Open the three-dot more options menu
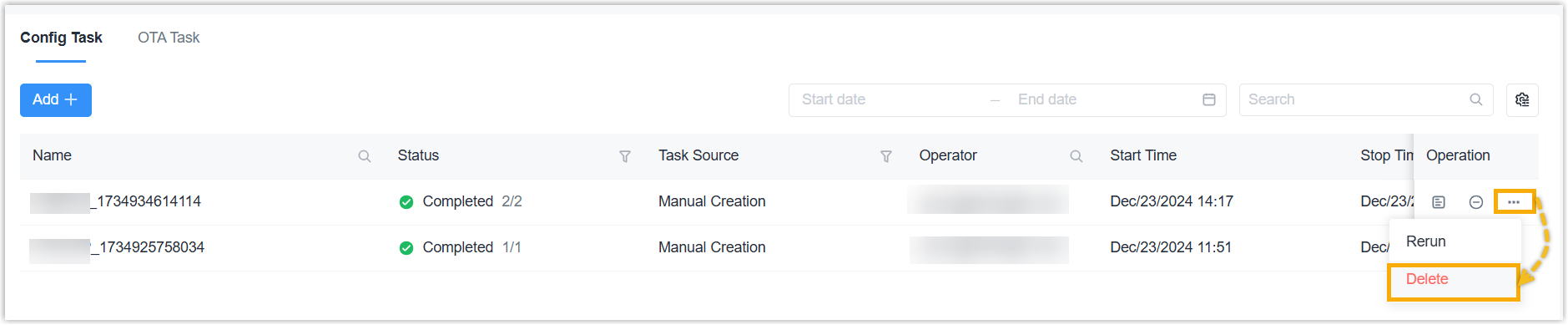This screenshot has height=325, width=1568. (x=1514, y=202)
